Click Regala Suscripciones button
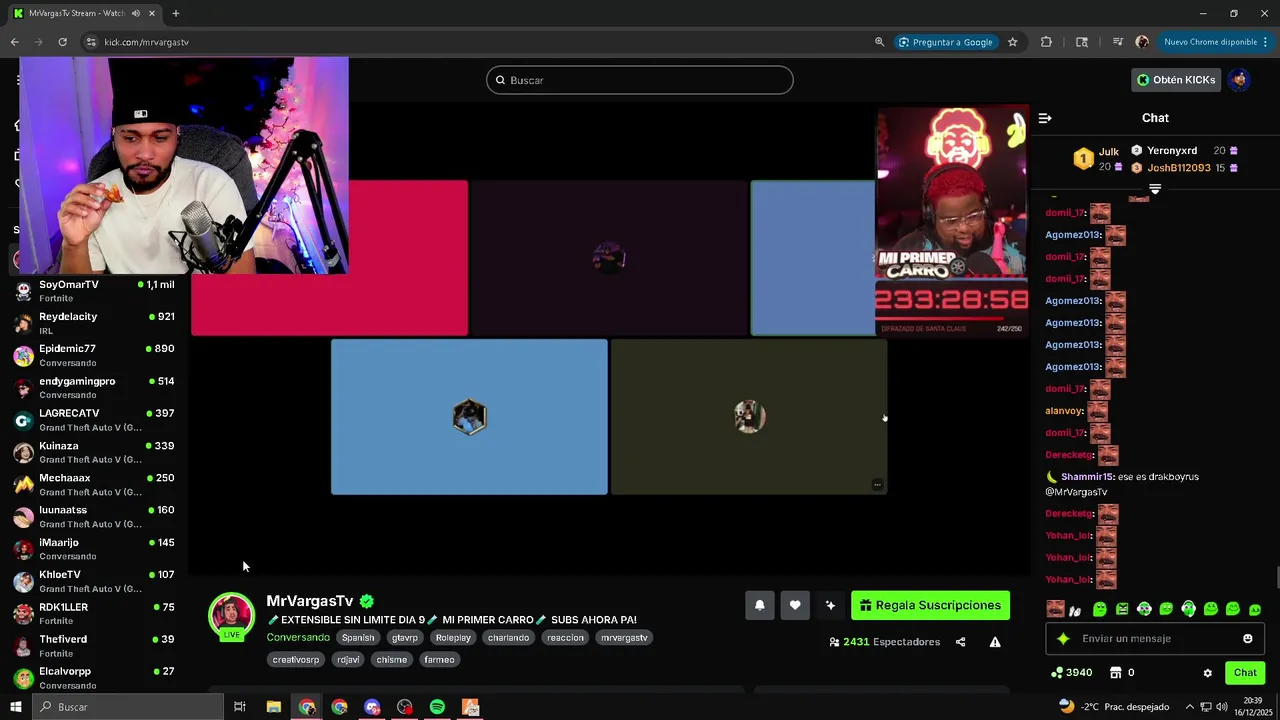 (x=930, y=605)
